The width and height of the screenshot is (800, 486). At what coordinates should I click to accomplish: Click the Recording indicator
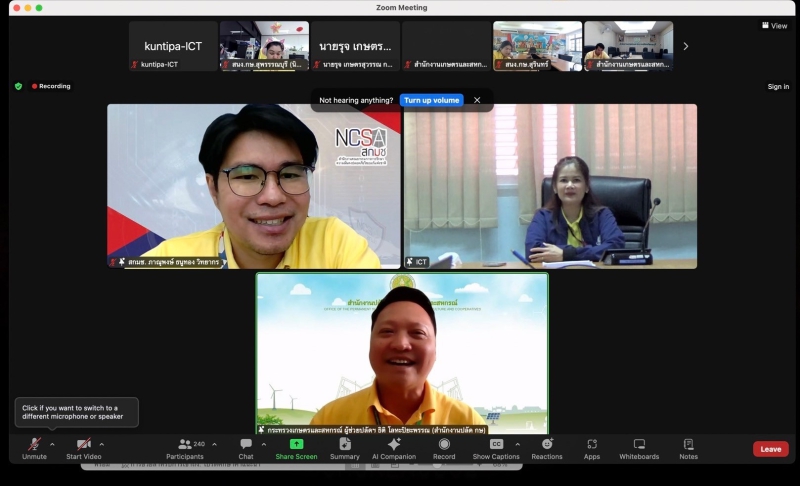51,86
